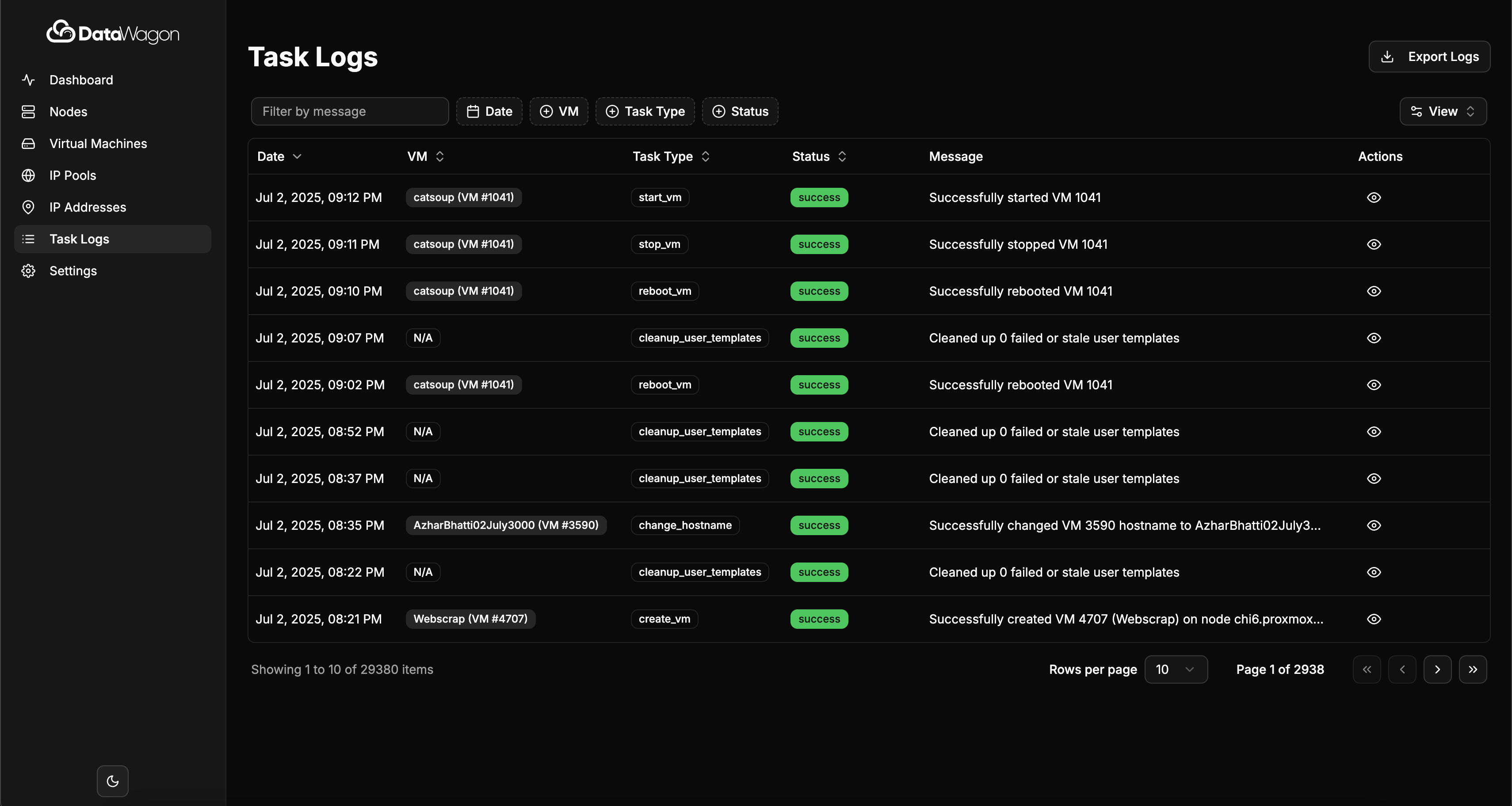Open the Settings gear menu item

point(73,271)
